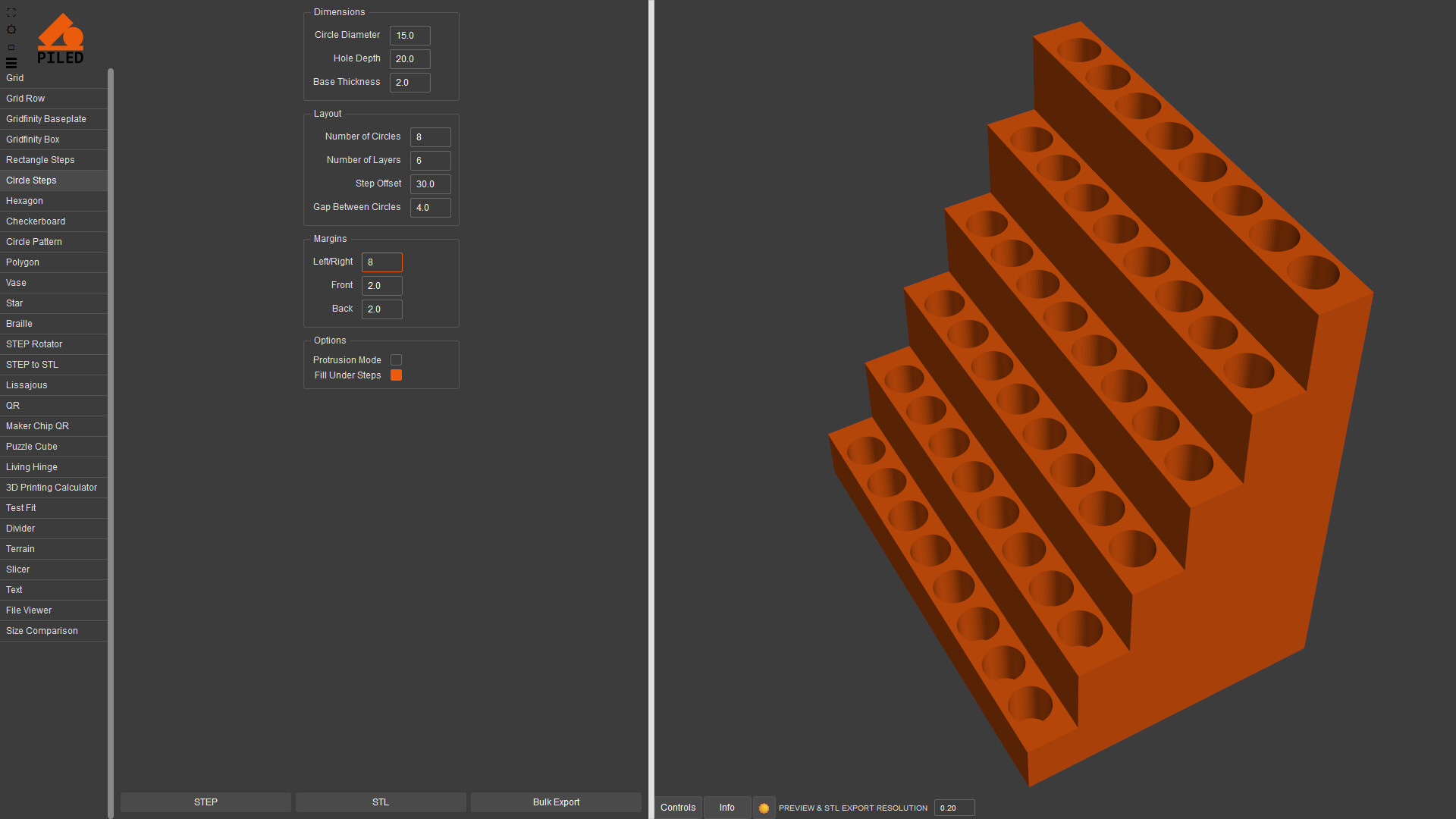Click the STL export button
The height and width of the screenshot is (819, 1456).
[381, 802]
